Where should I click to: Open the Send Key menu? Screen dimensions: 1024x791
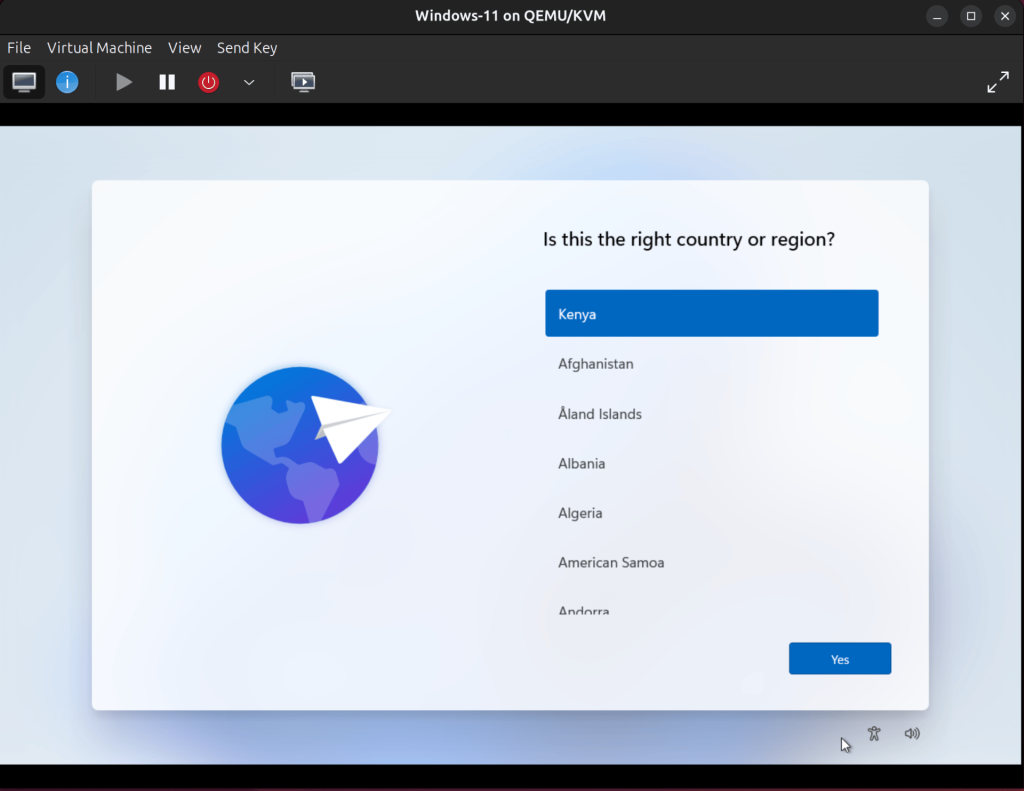point(246,47)
